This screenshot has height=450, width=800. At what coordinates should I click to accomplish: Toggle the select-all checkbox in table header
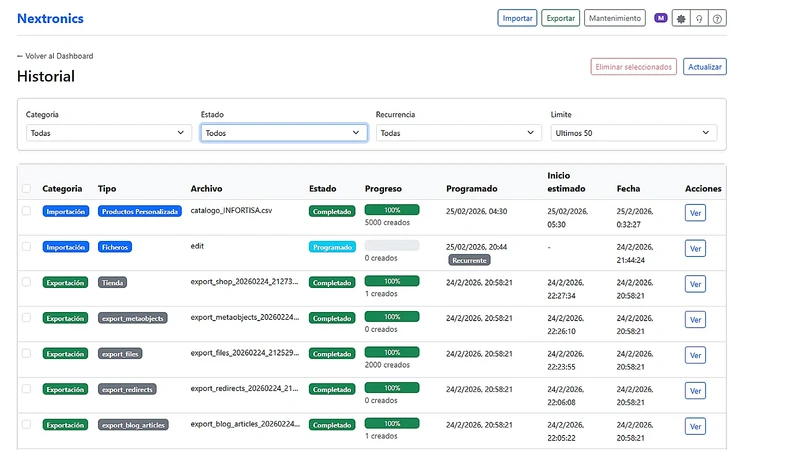coord(27,189)
